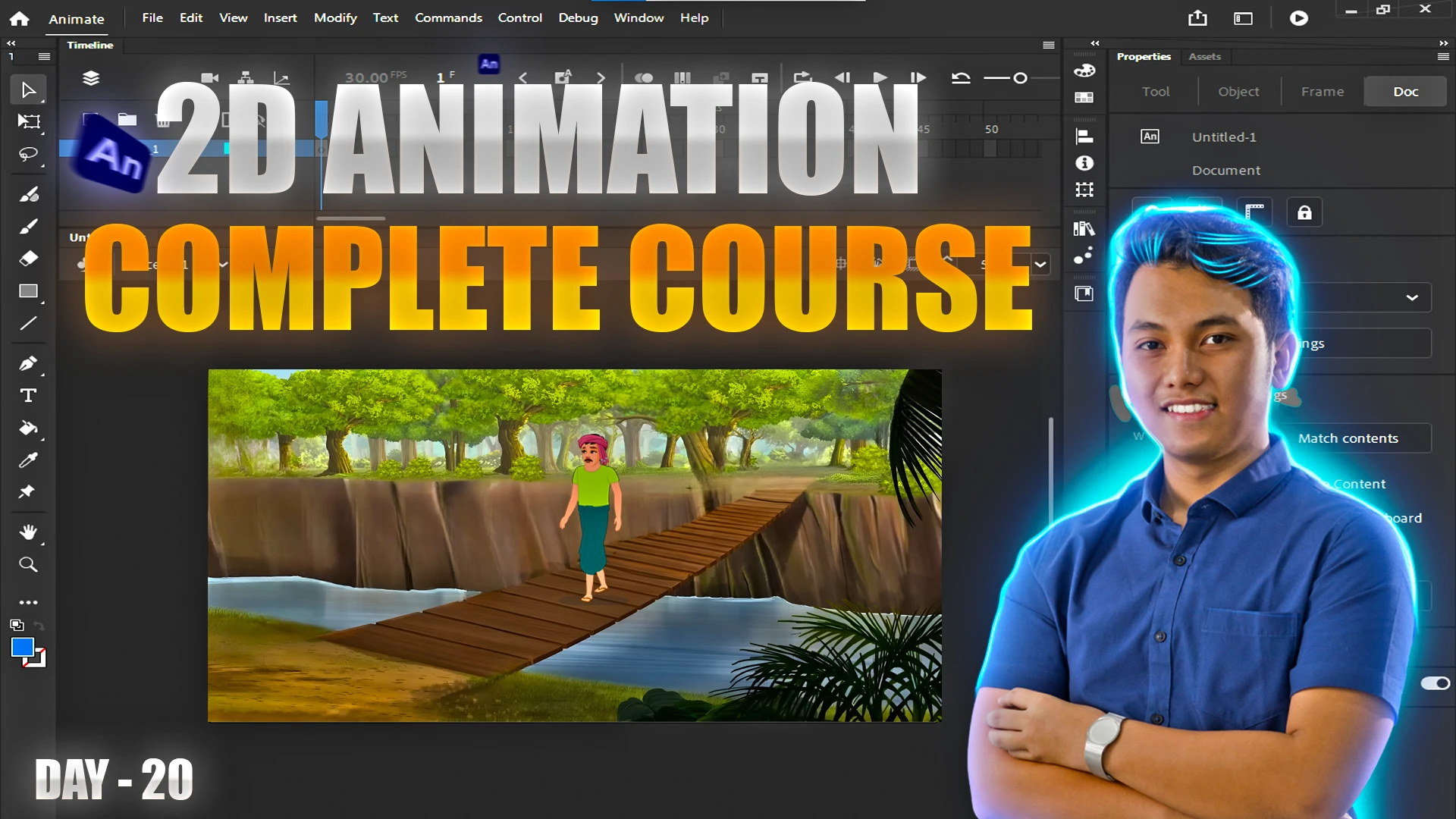Open the Timeline panel options menu

pos(1049,45)
